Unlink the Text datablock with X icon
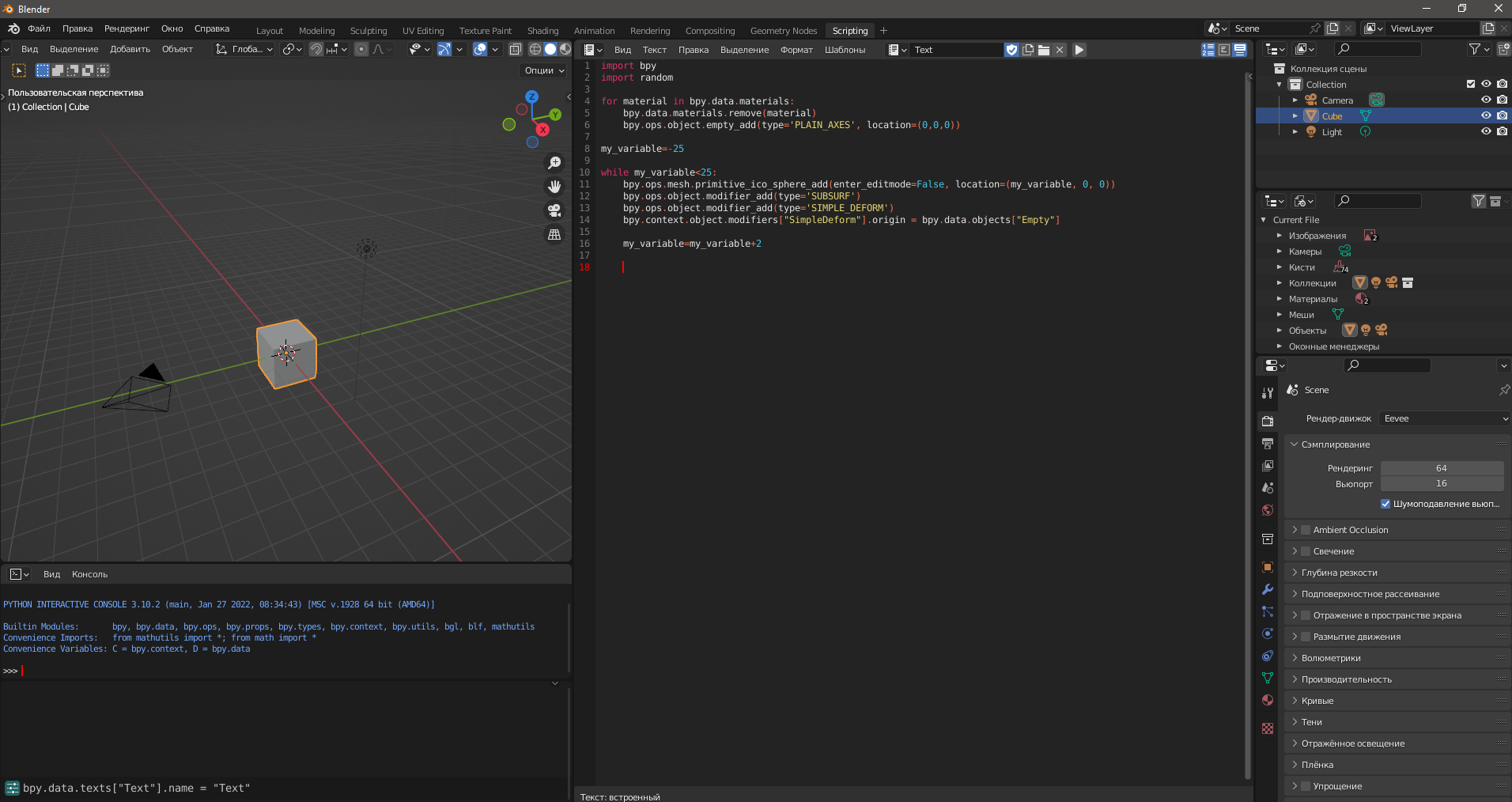 click(1060, 50)
